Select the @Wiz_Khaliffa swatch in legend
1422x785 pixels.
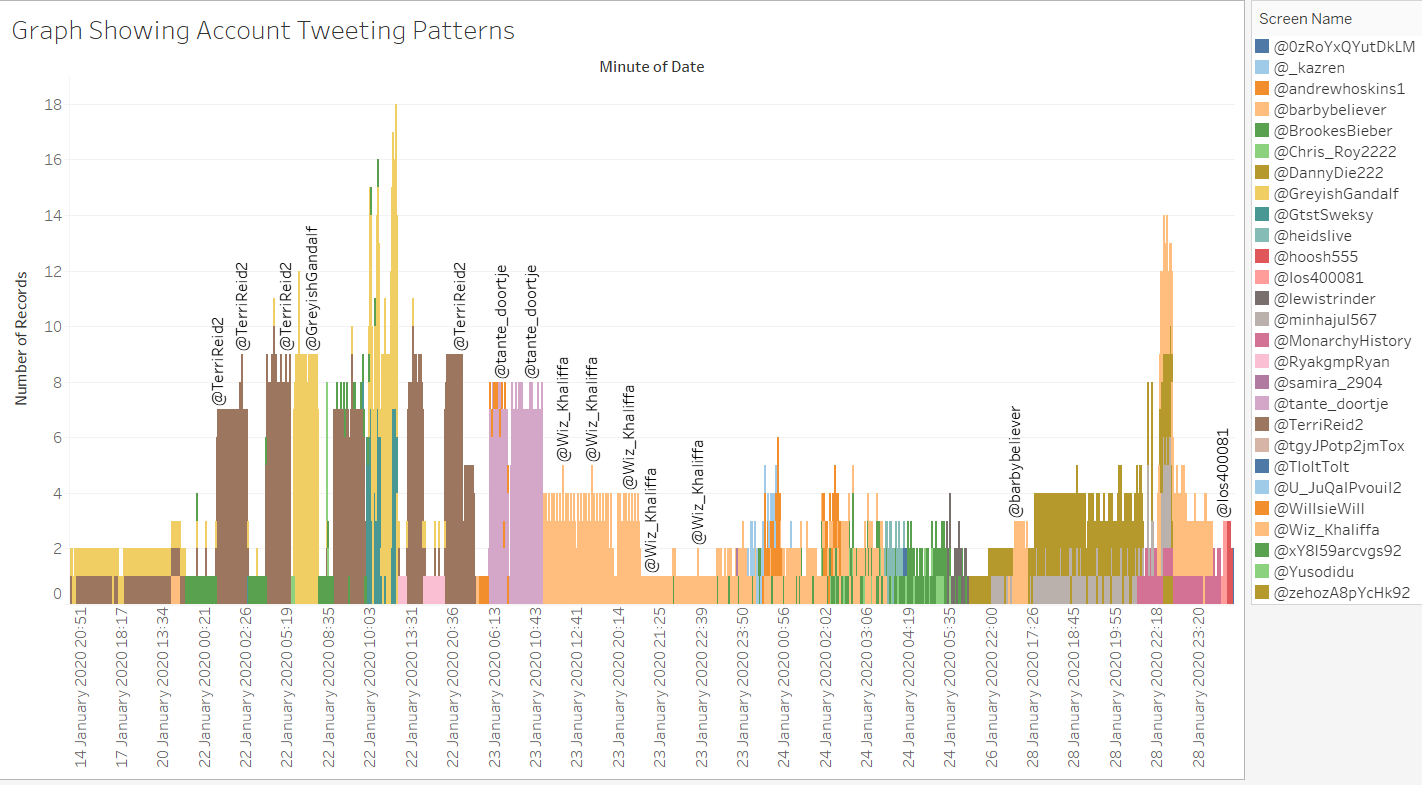[x=1262, y=530]
